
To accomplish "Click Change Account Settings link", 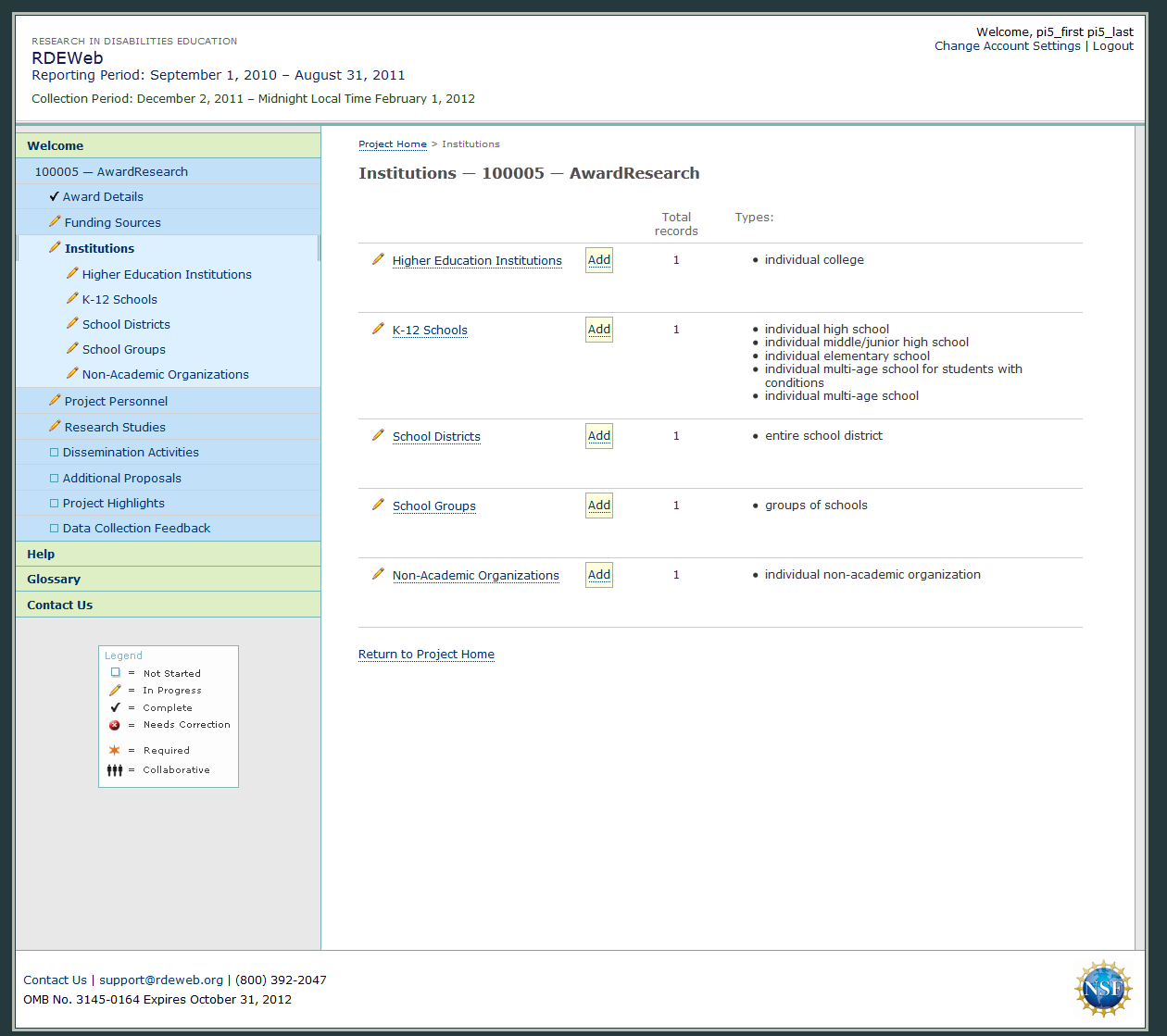I will [x=1007, y=46].
